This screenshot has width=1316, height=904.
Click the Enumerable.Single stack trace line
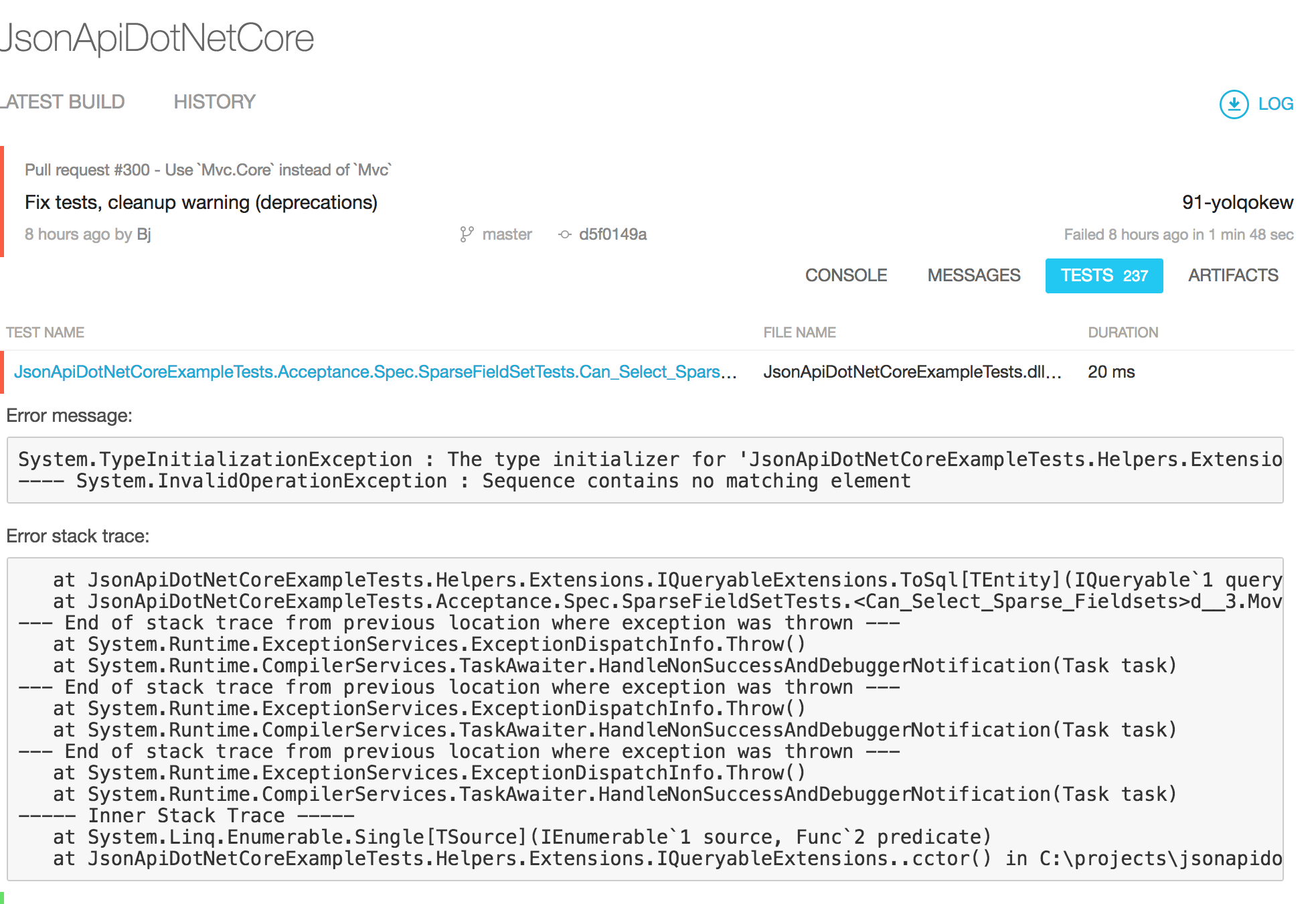click(x=522, y=837)
